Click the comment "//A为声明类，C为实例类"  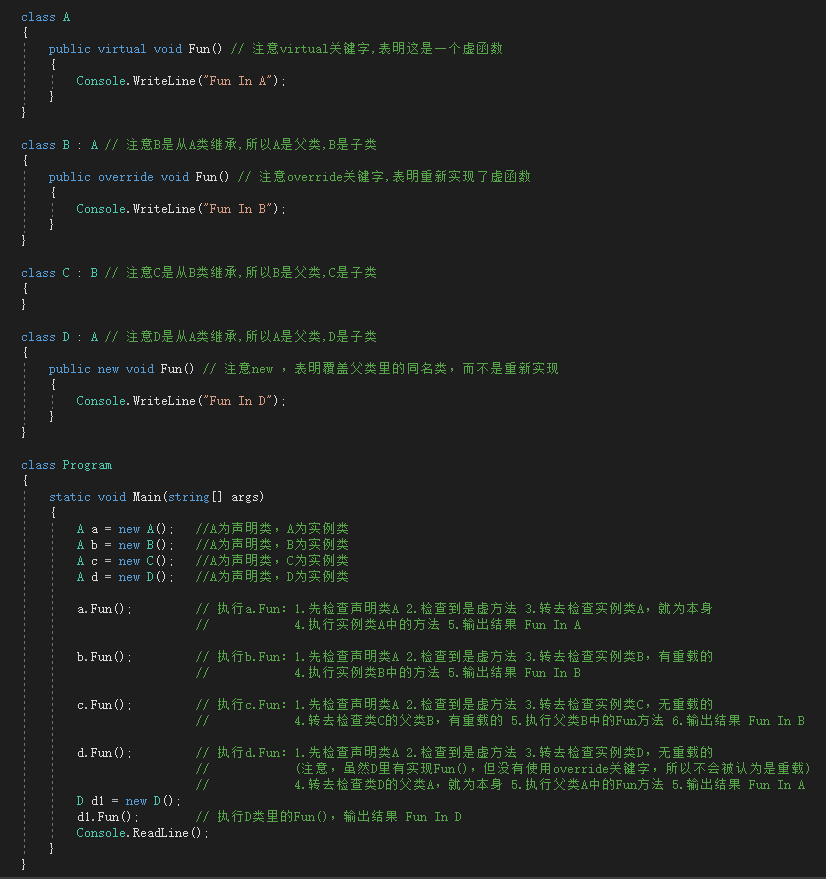click(272, 561)
